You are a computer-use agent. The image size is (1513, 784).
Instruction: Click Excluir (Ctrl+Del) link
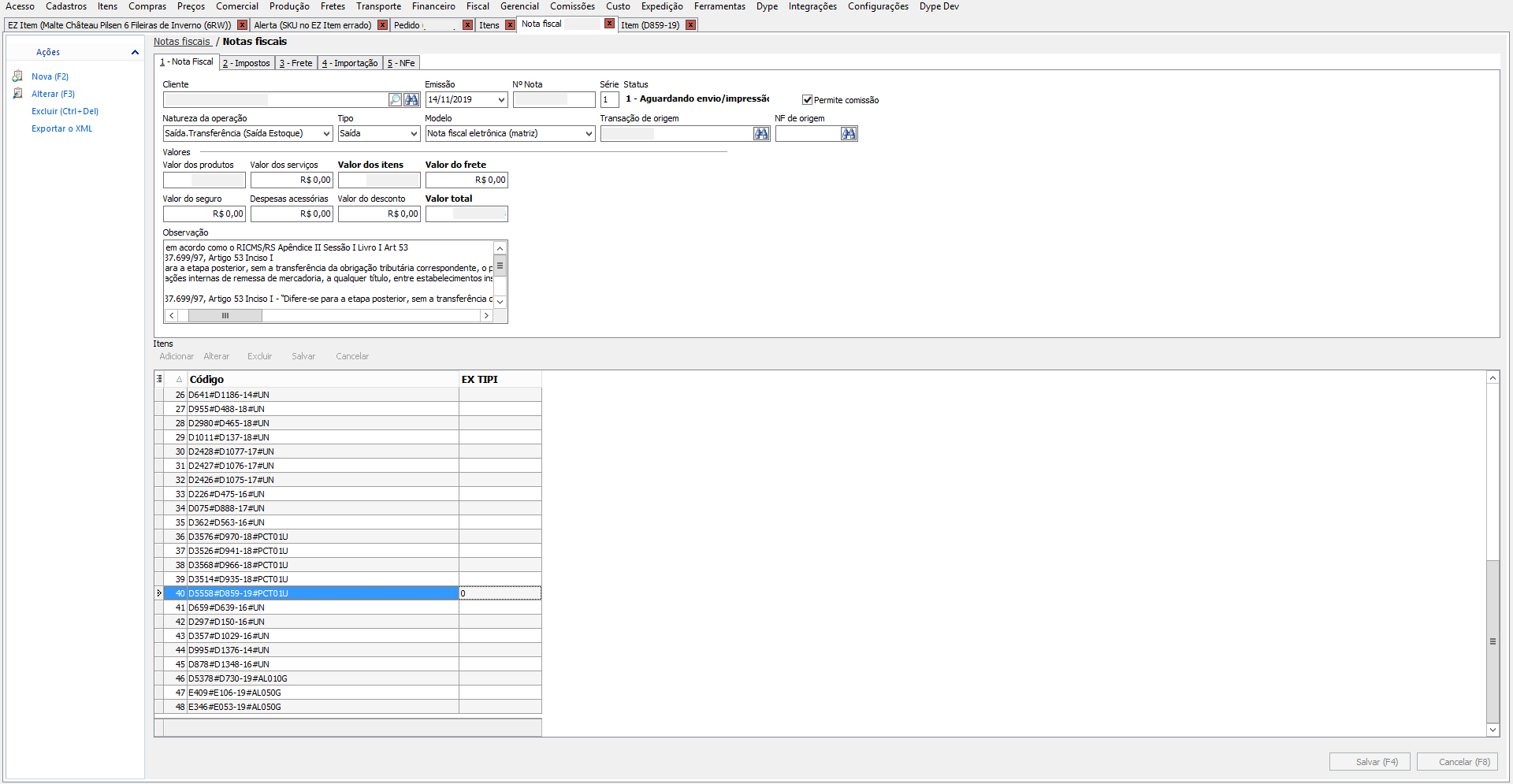65,111
